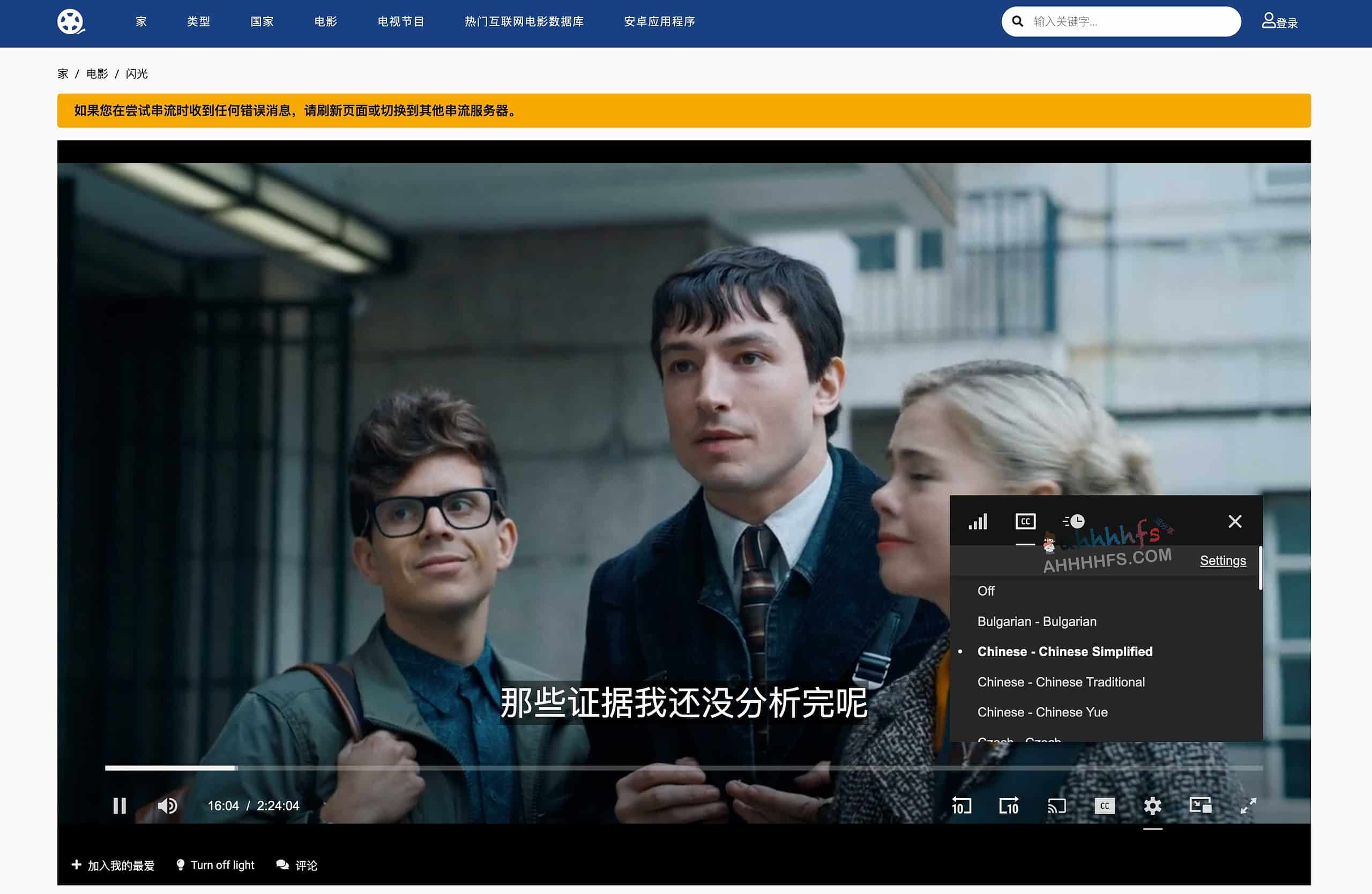Mute the video volume

click(168, 806)
